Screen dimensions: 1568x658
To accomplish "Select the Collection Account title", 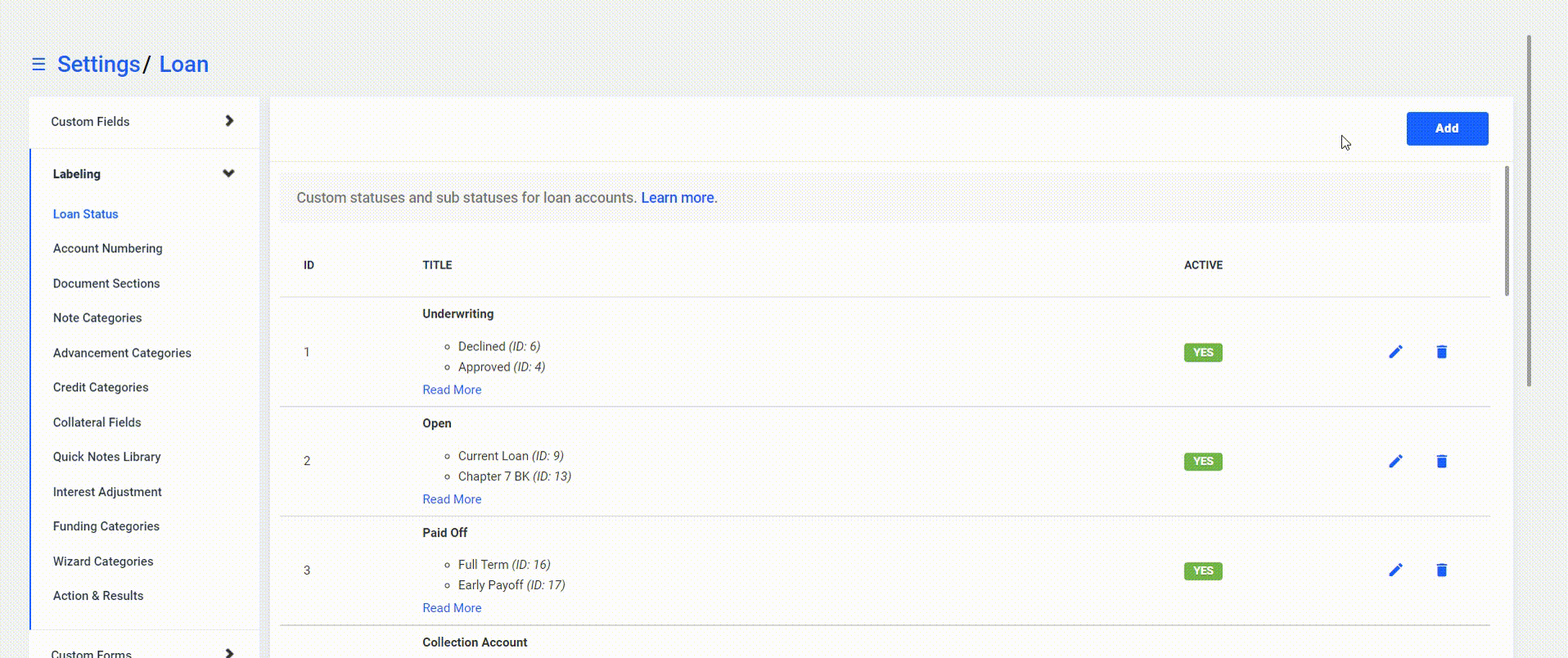I will 475,642.
